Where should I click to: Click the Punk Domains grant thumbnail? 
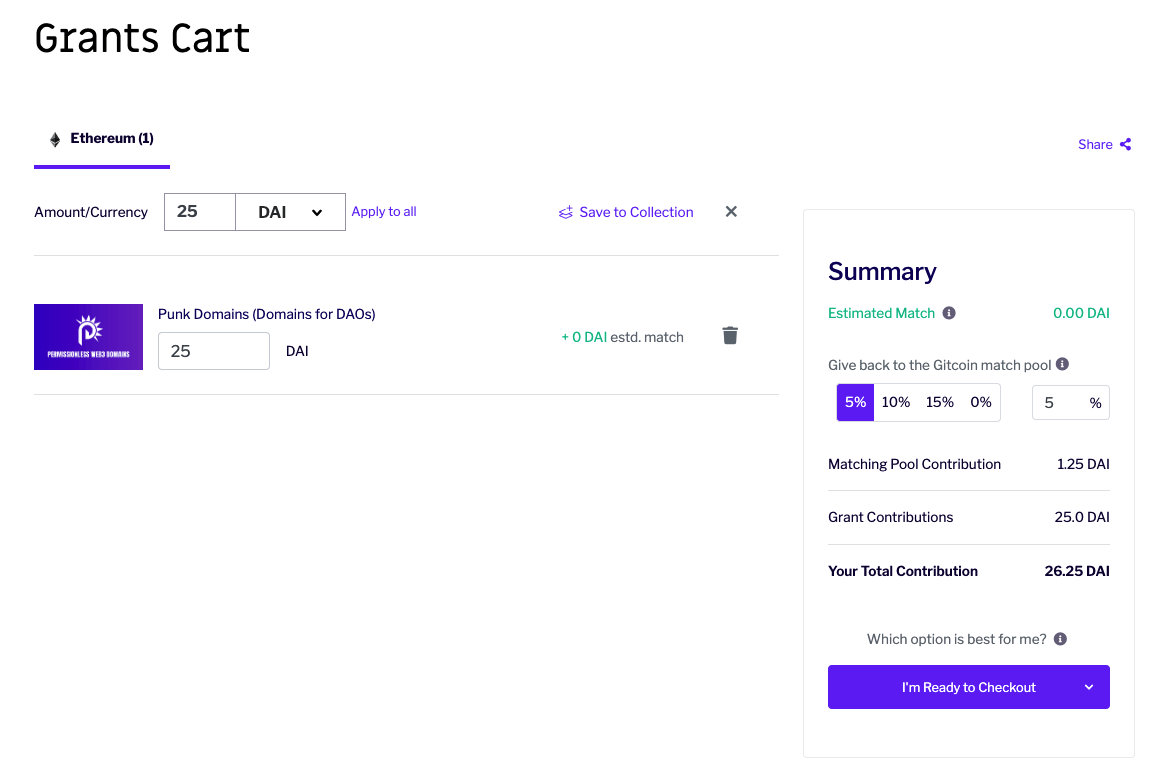pyautogui.click(x=88, y=337)
